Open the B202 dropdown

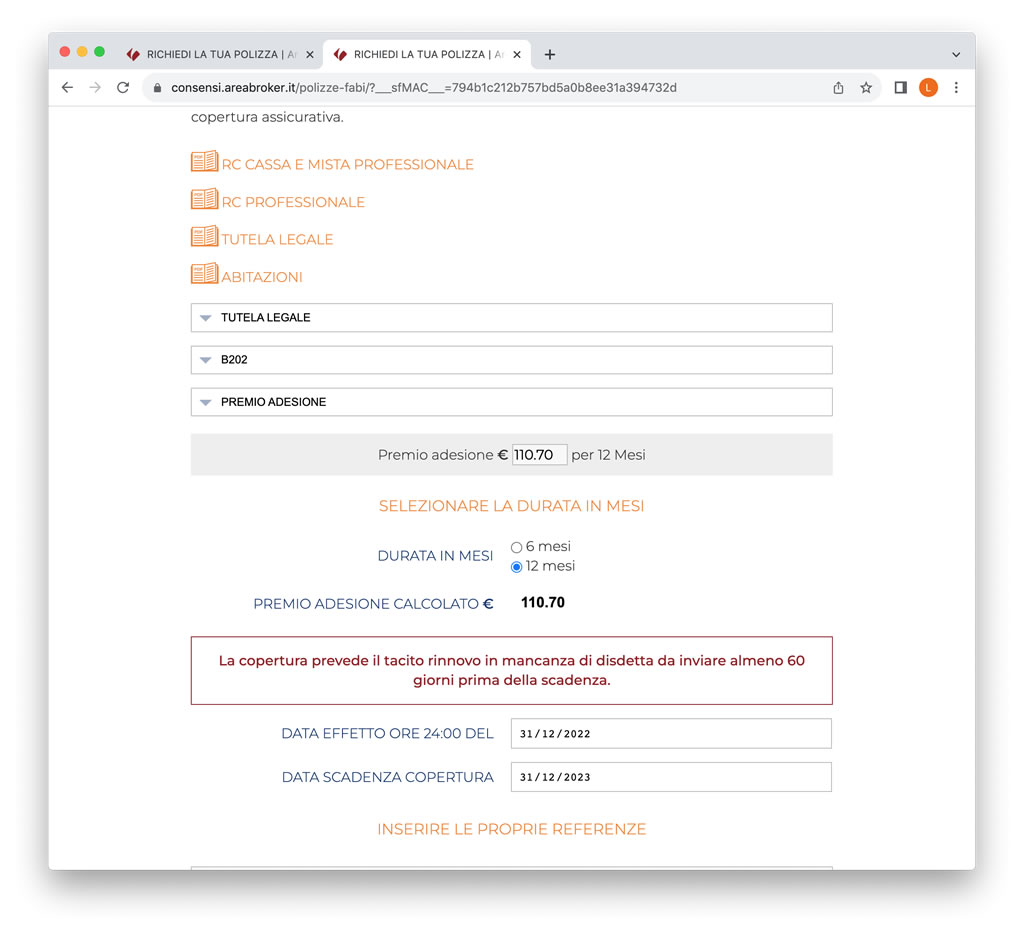tap(511, 360)
